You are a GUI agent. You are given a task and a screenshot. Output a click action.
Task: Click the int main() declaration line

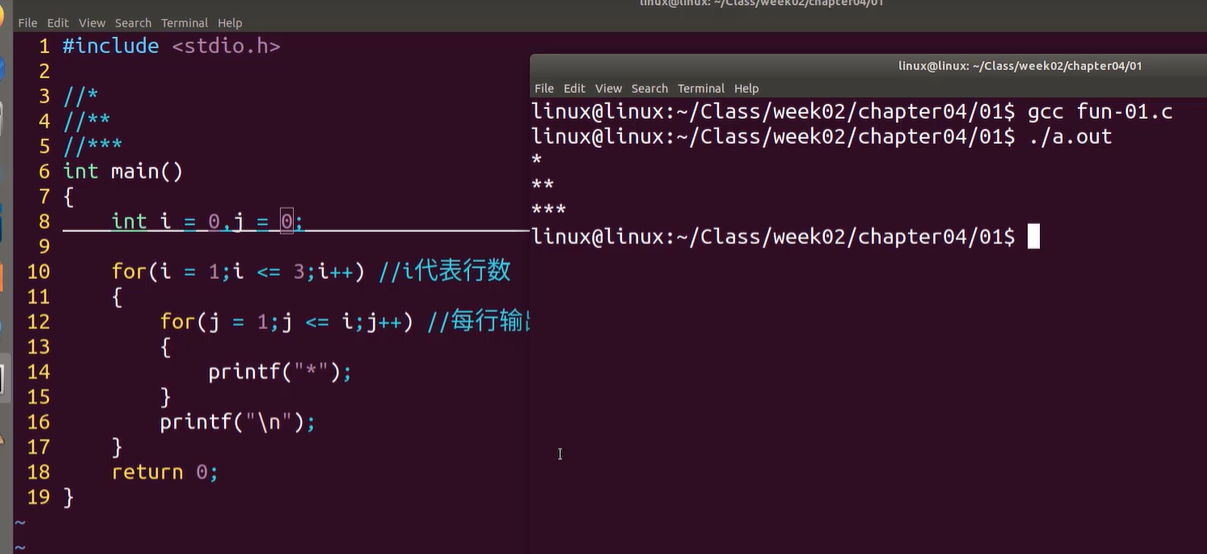point(123,171)
